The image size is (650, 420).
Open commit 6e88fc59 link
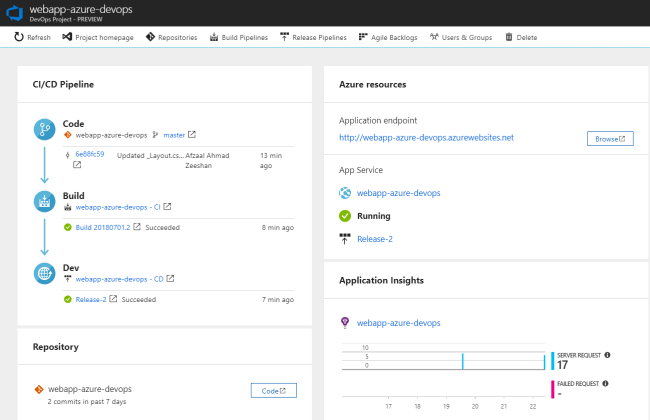coord(89,154)
